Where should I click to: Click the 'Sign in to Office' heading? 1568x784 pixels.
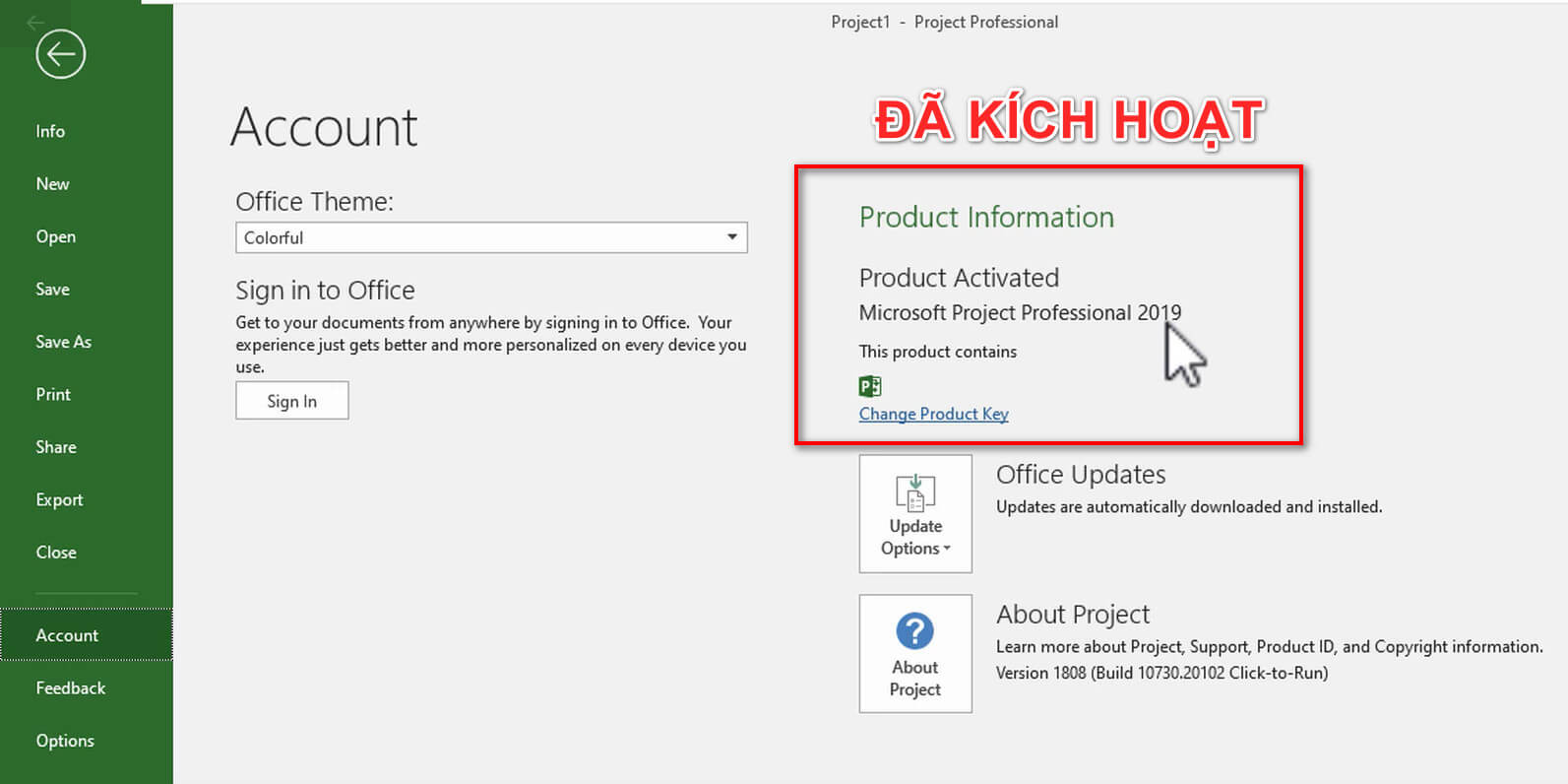coord(325,291)
